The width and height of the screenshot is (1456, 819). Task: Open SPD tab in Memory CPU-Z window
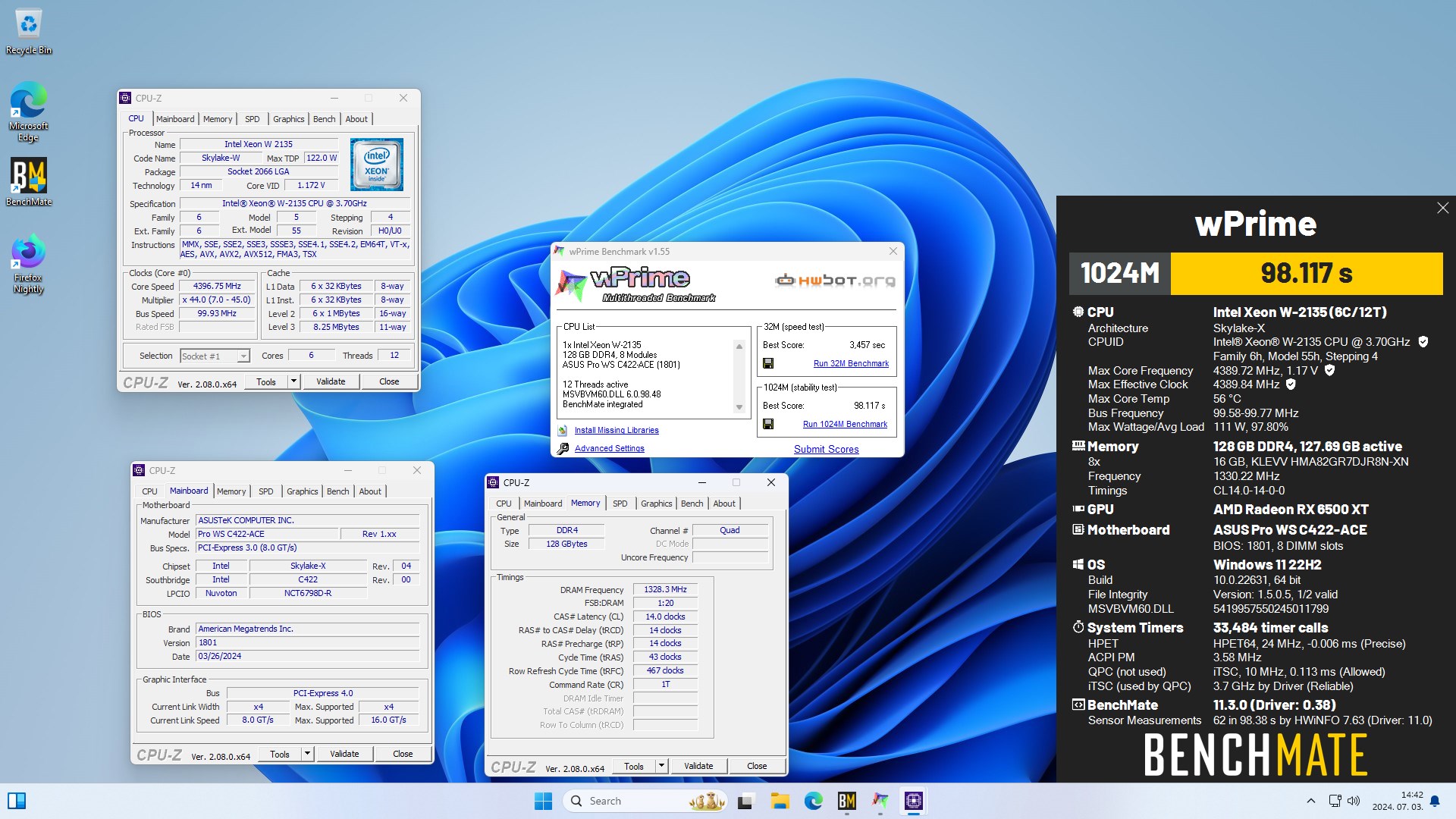pyautogui.click(x=620, y=504)
